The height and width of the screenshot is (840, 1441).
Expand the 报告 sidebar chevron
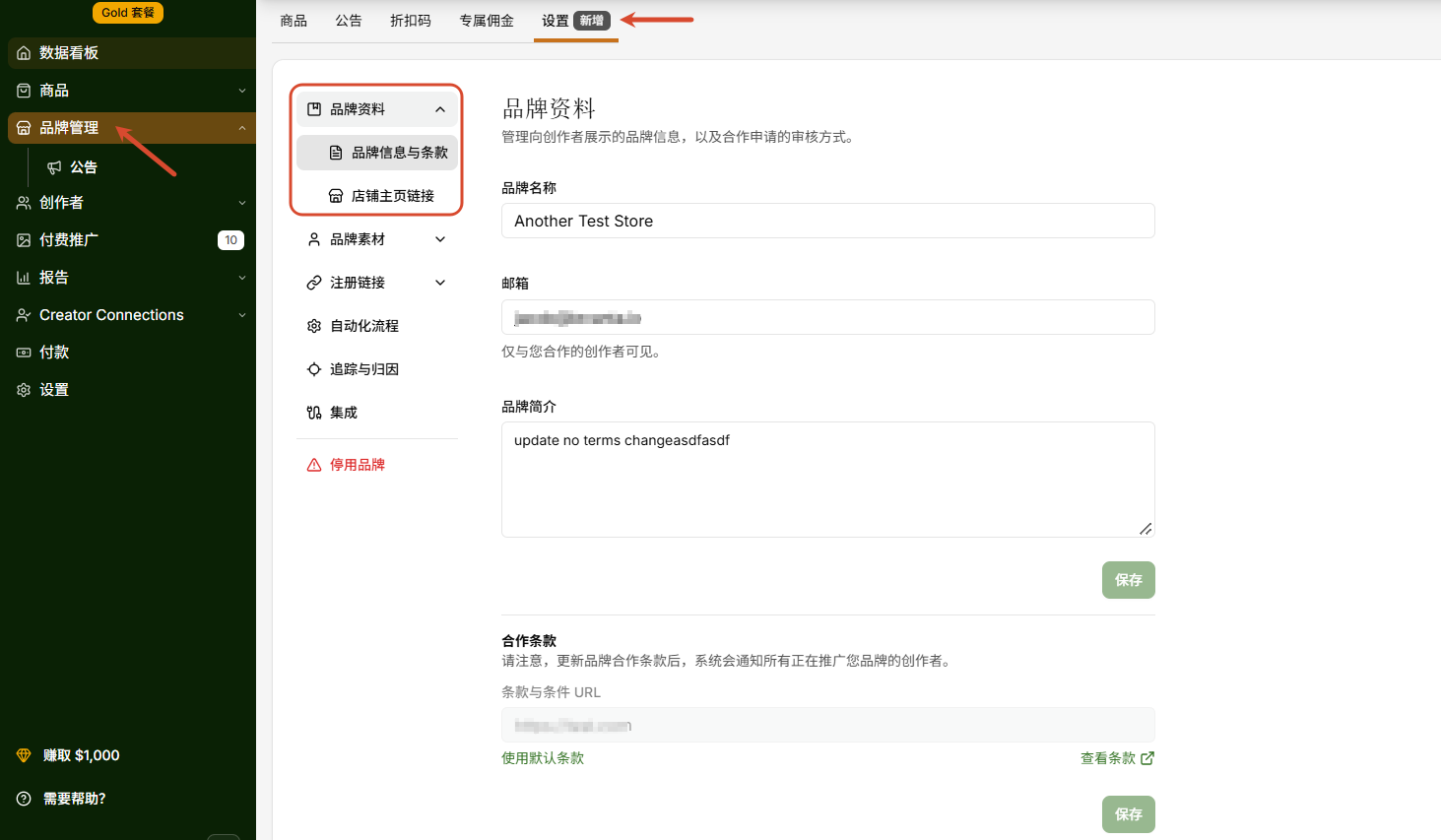[x=242, y=278]
